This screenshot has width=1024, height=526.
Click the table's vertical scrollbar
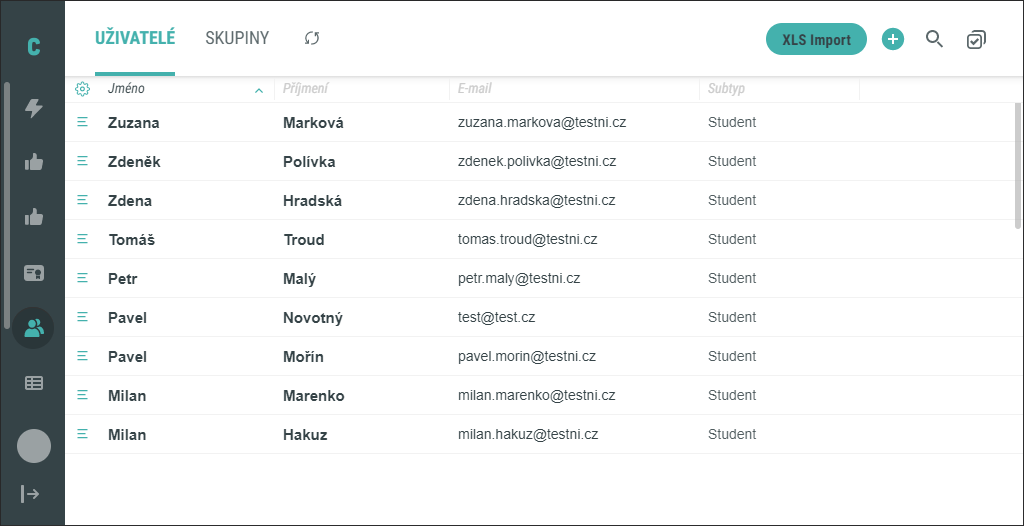pyautogui.click(x=1019, y=165)
